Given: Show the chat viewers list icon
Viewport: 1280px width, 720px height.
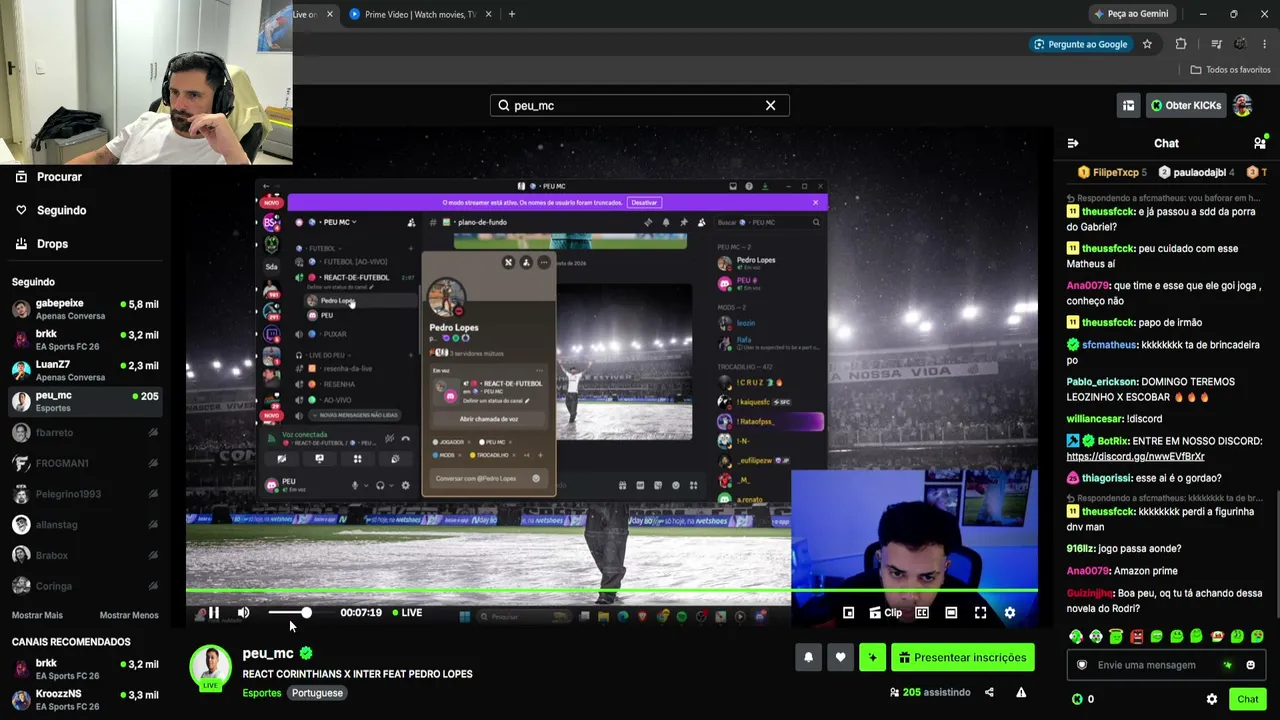Looking at the screenshot, I should pyautogui.click(x=1259, y=143).
